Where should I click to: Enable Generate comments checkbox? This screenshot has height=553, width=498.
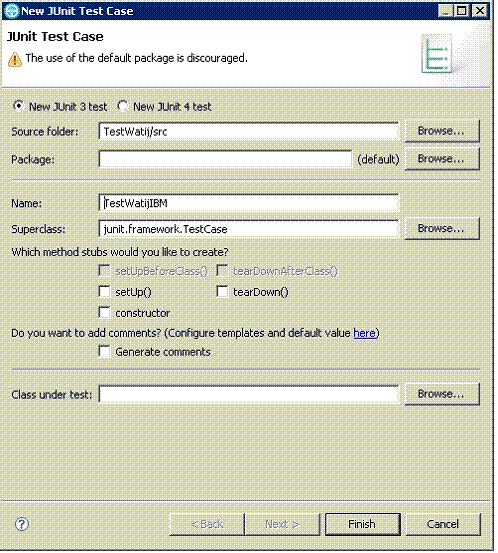[104, 352]
